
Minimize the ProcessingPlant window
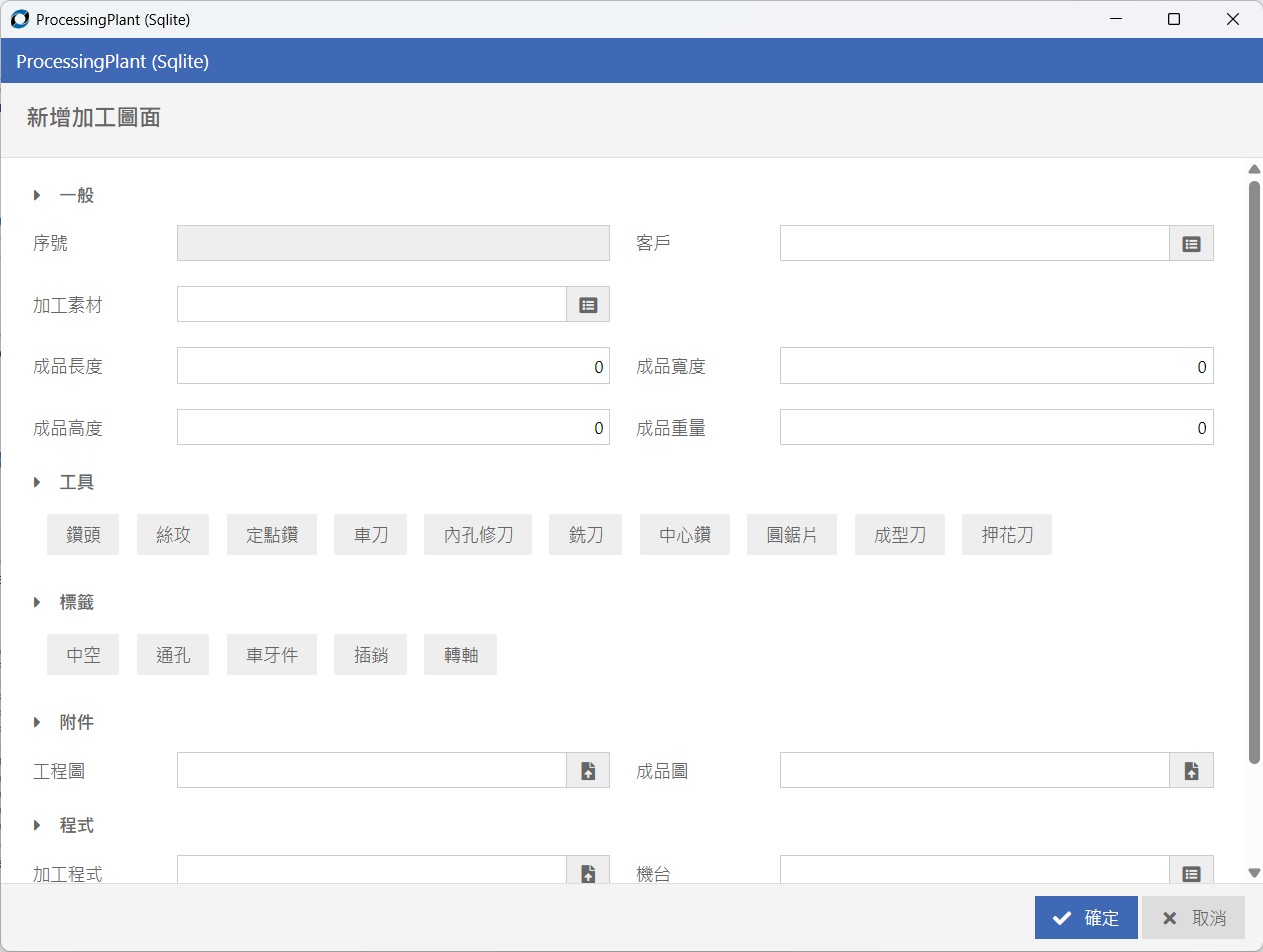click(1115, 19)
